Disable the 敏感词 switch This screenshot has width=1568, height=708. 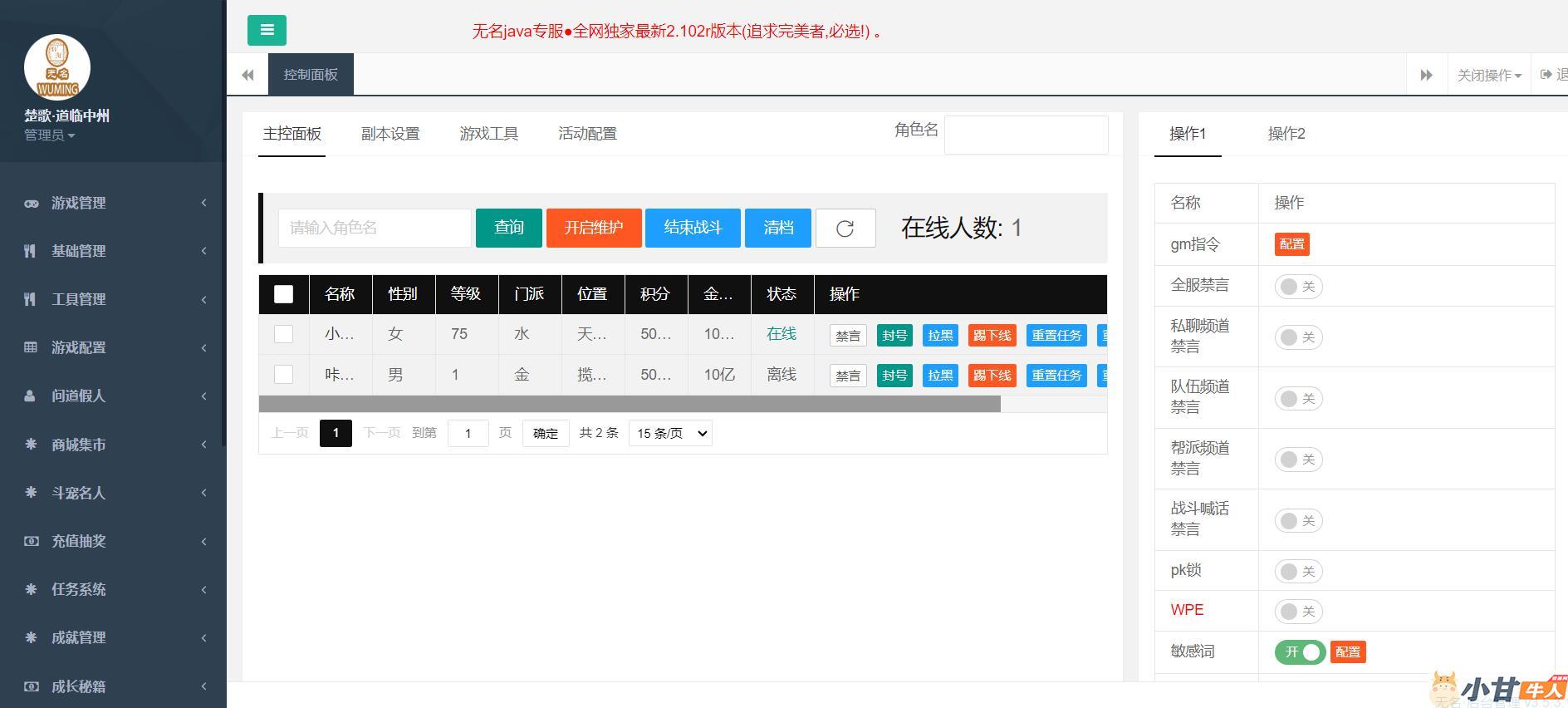[1300, 652]
